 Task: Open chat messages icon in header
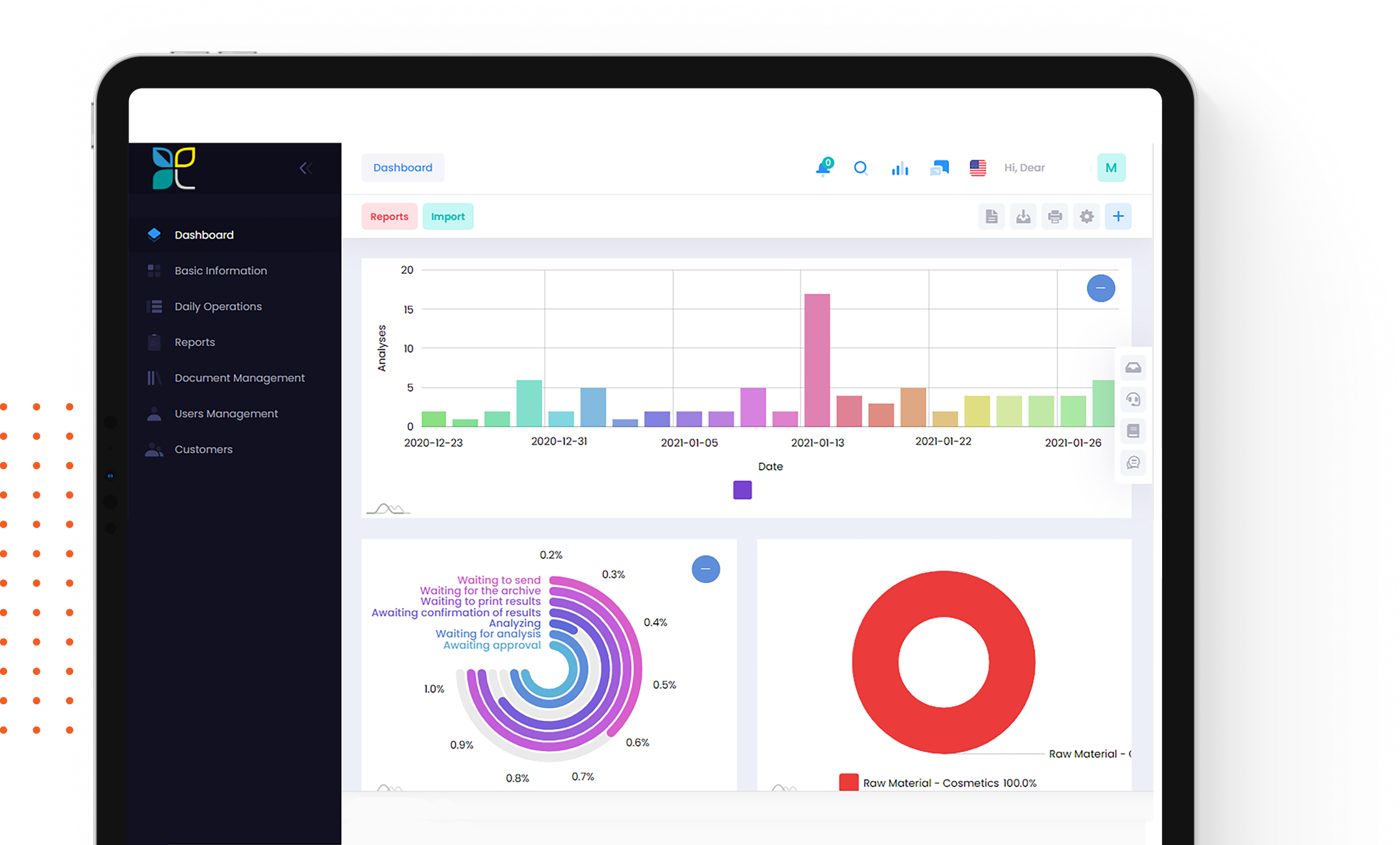tap(939, 168)
